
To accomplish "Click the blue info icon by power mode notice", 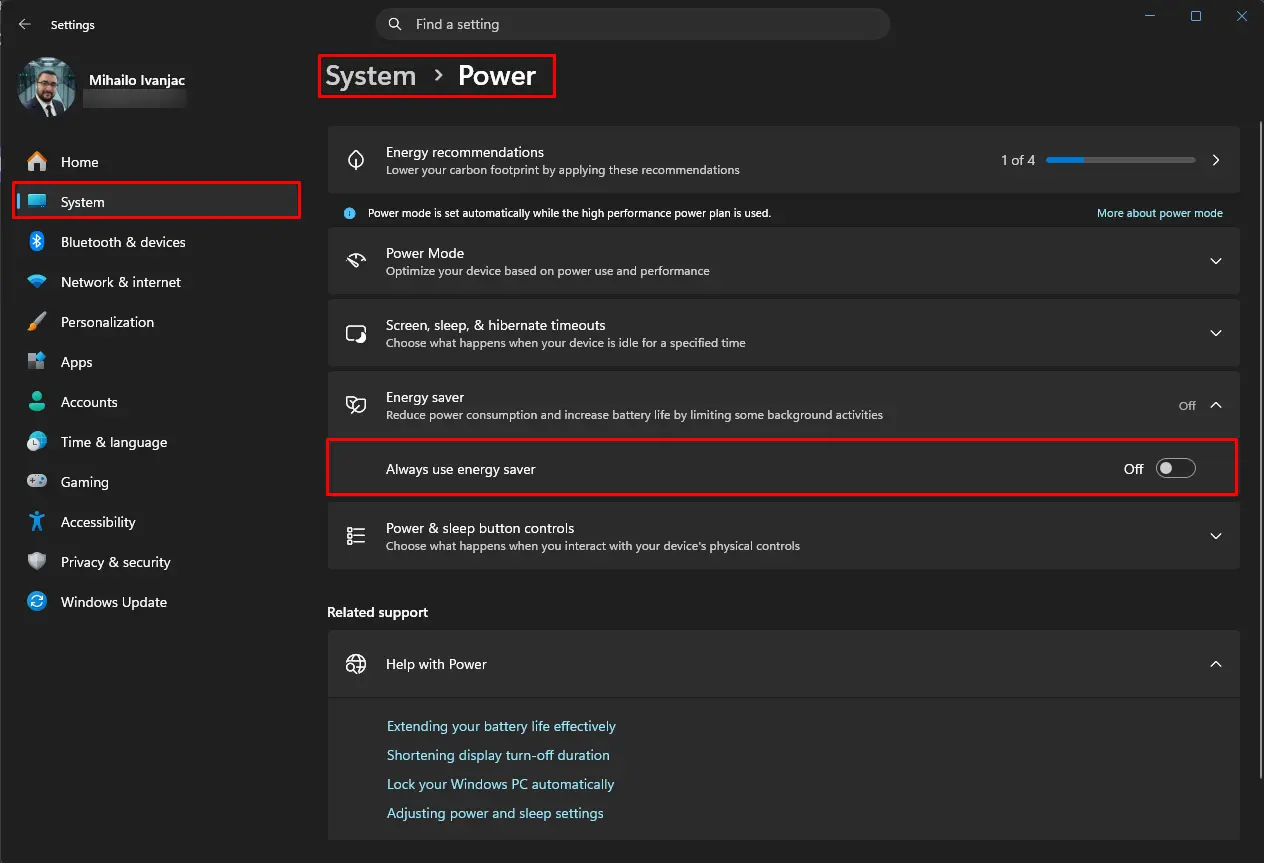I will click(x=349, y=213).
